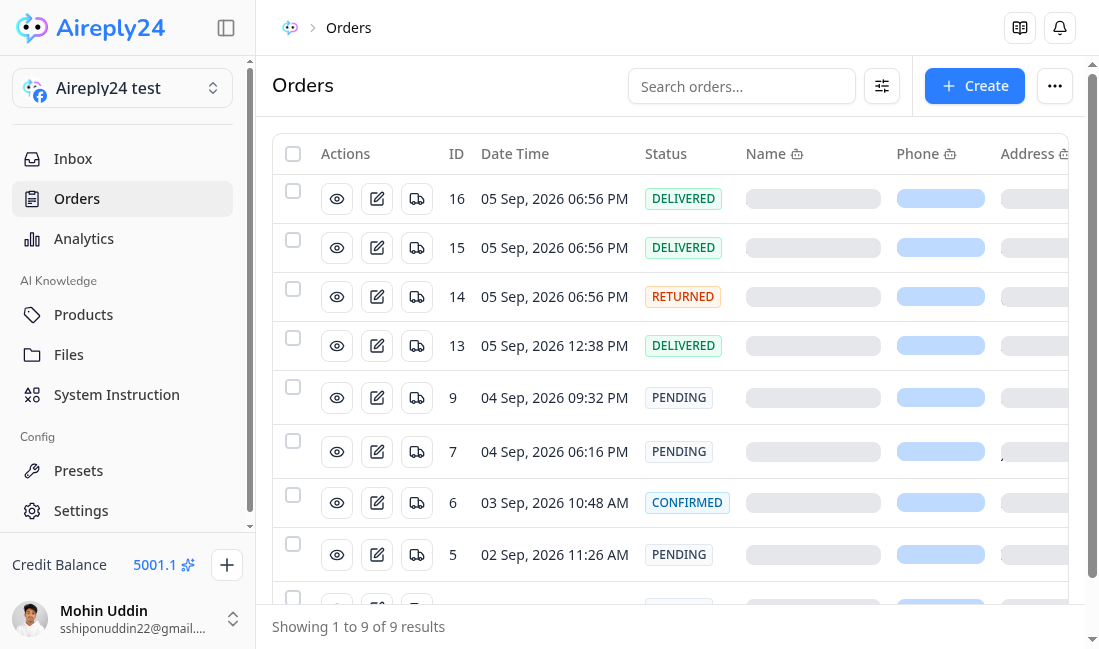
Task: Click the PENDING status badge of order 9
Action: (x=678, y=398)
